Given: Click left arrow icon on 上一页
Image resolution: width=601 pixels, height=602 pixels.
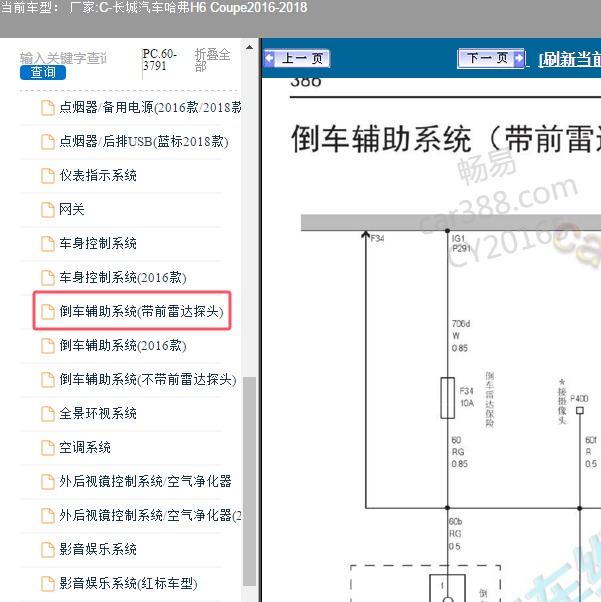Looking at the screenshot, I should (270, 58).
